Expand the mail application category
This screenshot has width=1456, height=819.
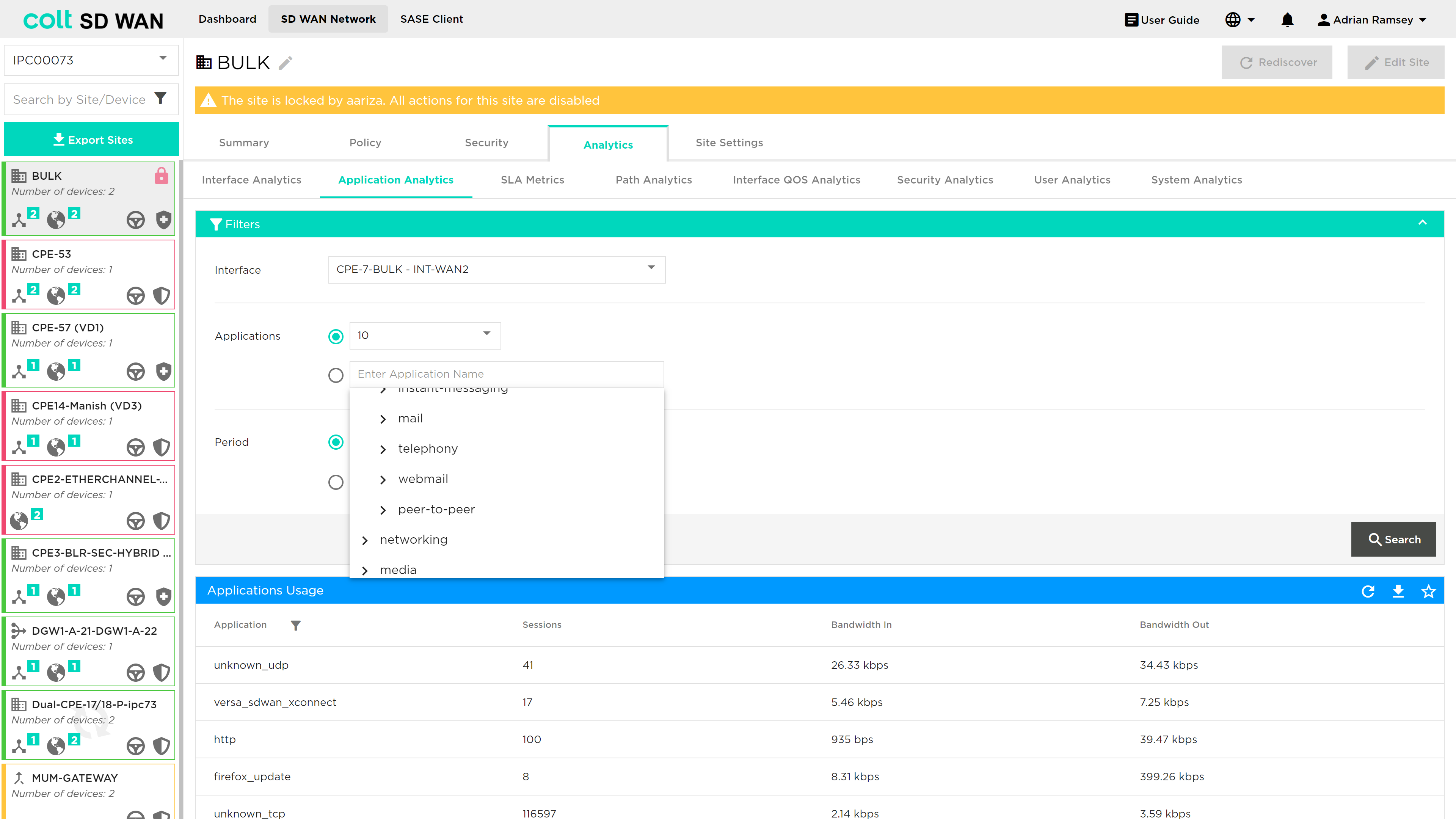click(383, 419)
